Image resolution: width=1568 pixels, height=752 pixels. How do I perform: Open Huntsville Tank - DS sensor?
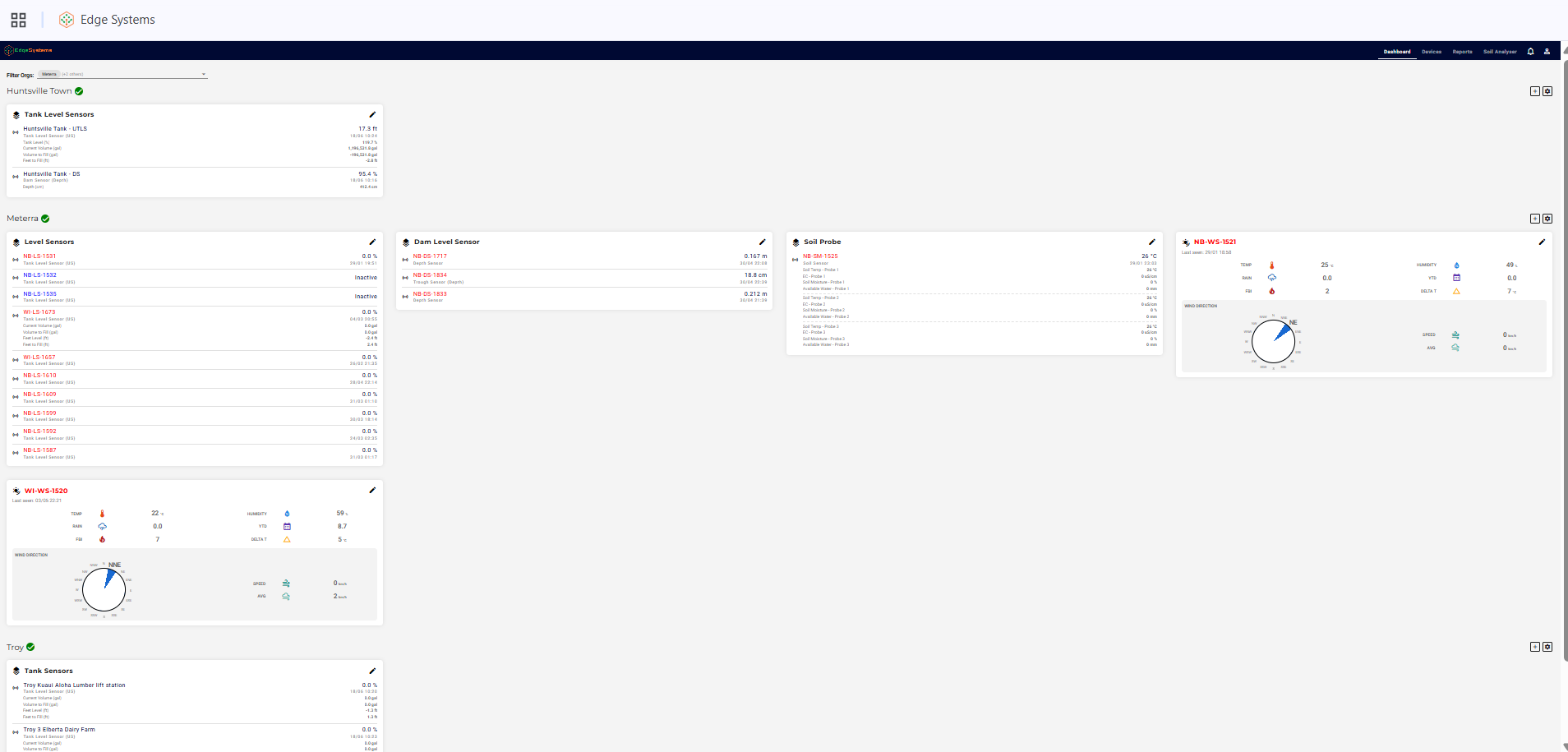[x=52, y=174]
